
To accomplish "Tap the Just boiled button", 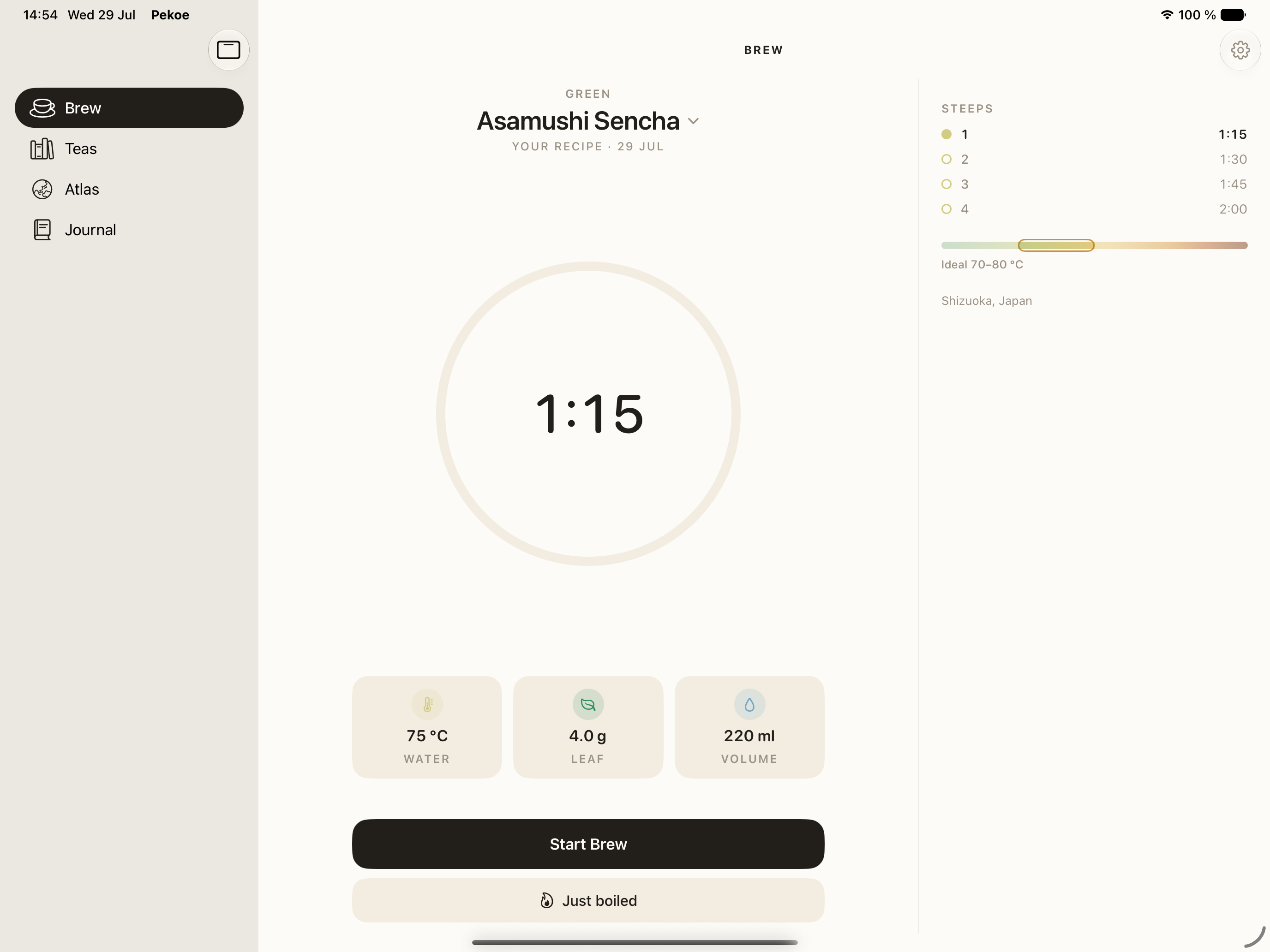I will point(588,900).
